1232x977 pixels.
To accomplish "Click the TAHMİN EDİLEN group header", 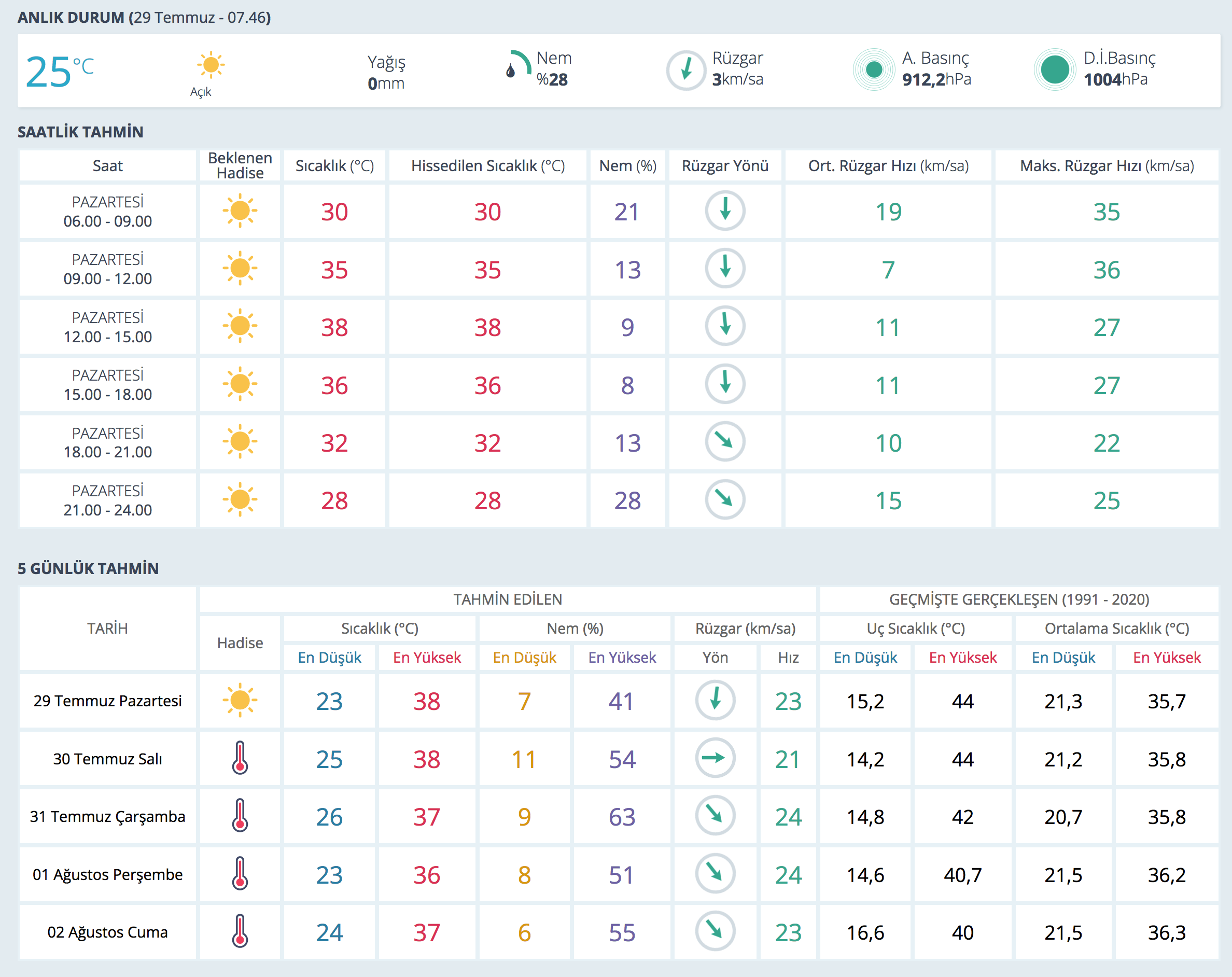I will point(508,599).
